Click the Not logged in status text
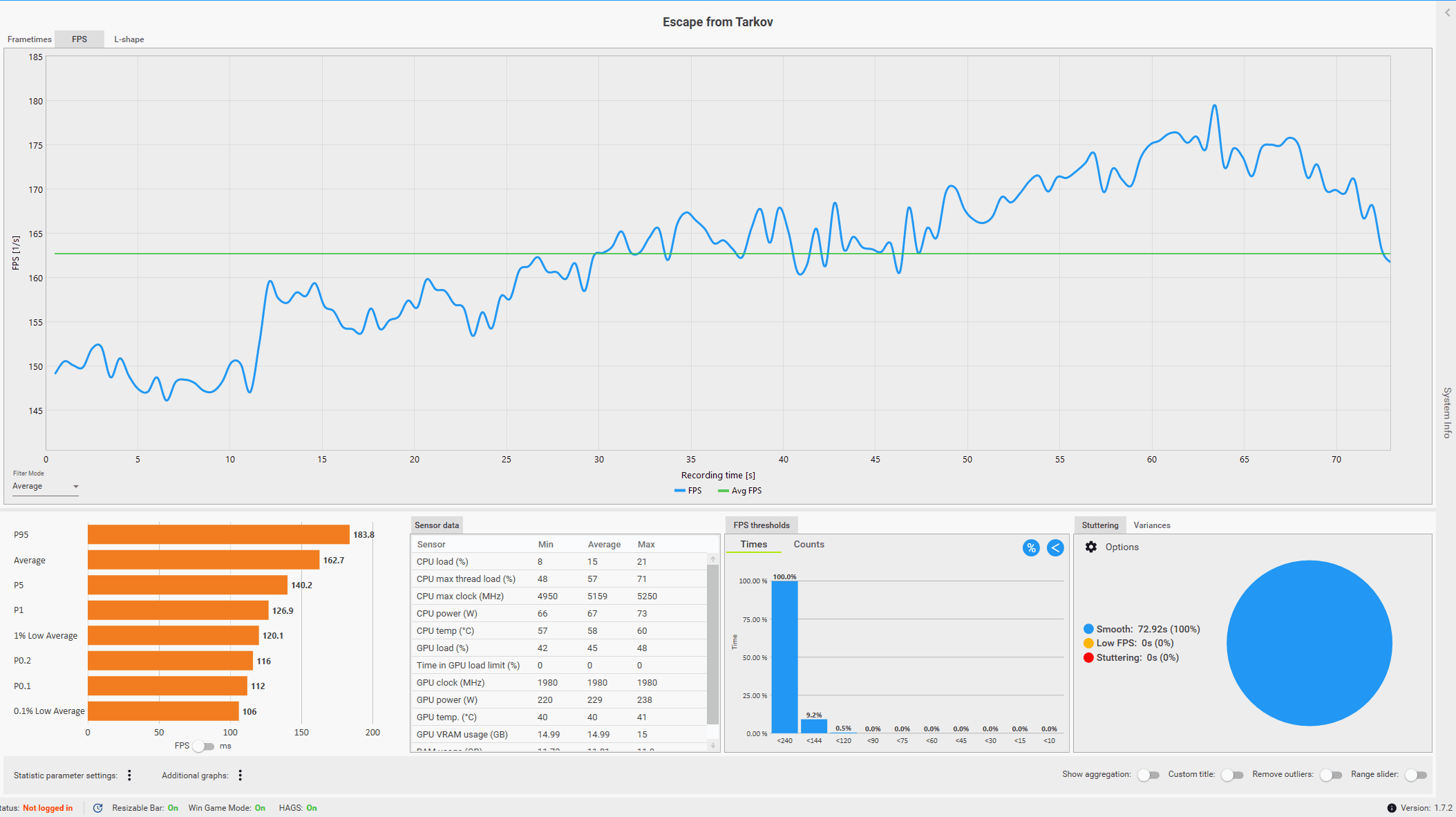The height and width of the screenshot is (817, 1456). [x=48, y=808]
